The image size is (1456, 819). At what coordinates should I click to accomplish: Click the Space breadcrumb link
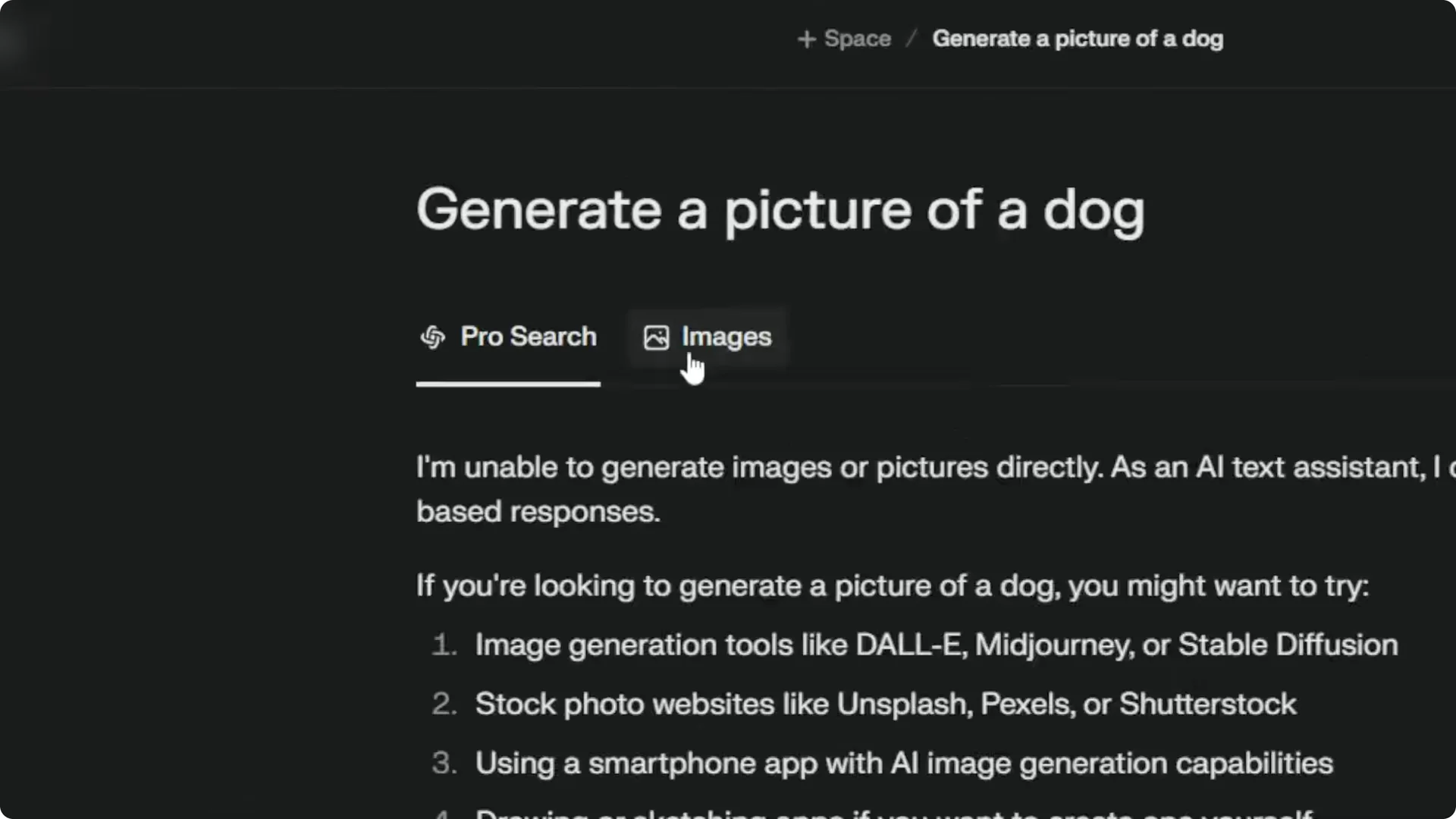coord(857,38)
